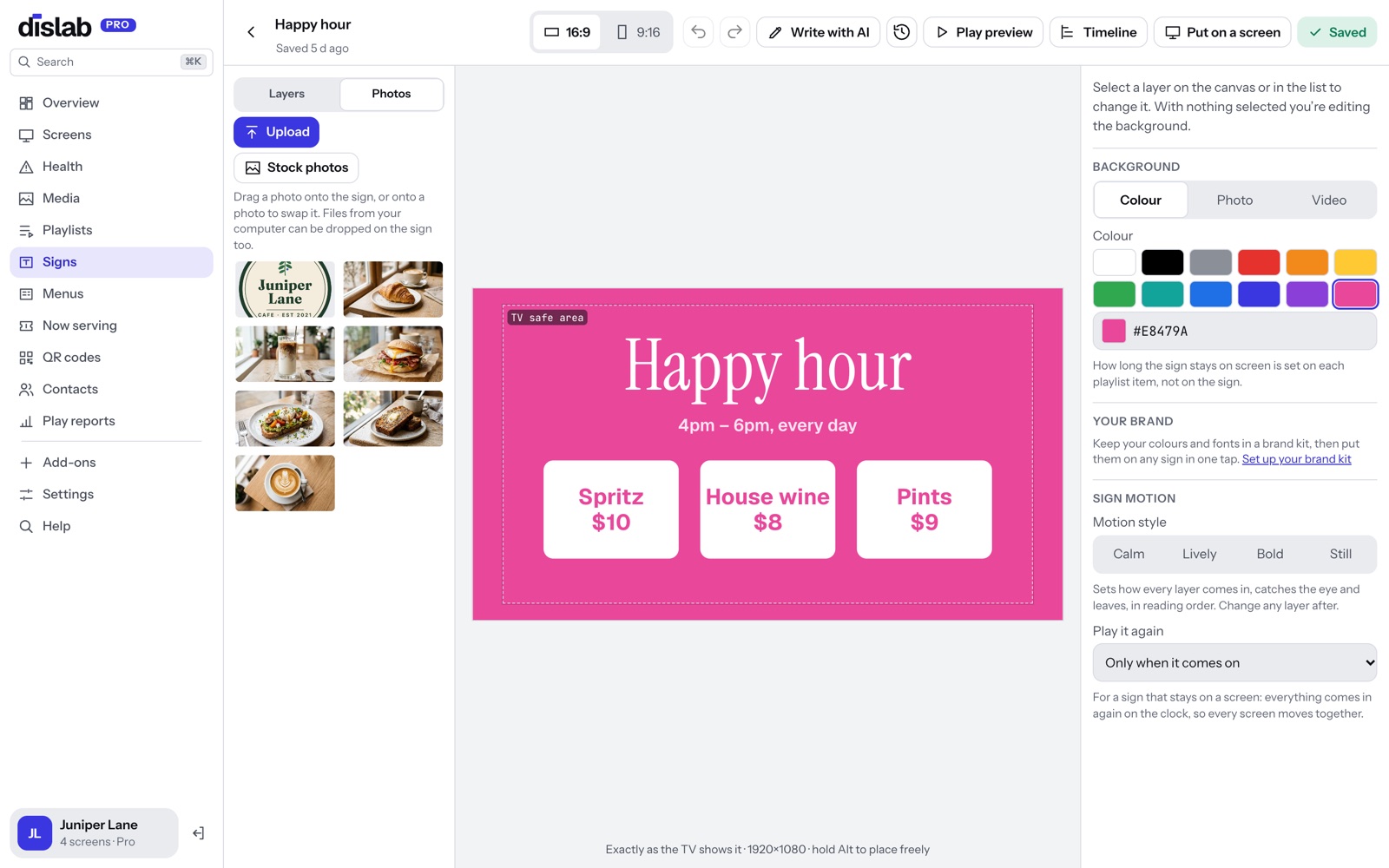Open Overview in the sidebar
The width and height of the screenshot is (1389, 868).
coord(111,102)
